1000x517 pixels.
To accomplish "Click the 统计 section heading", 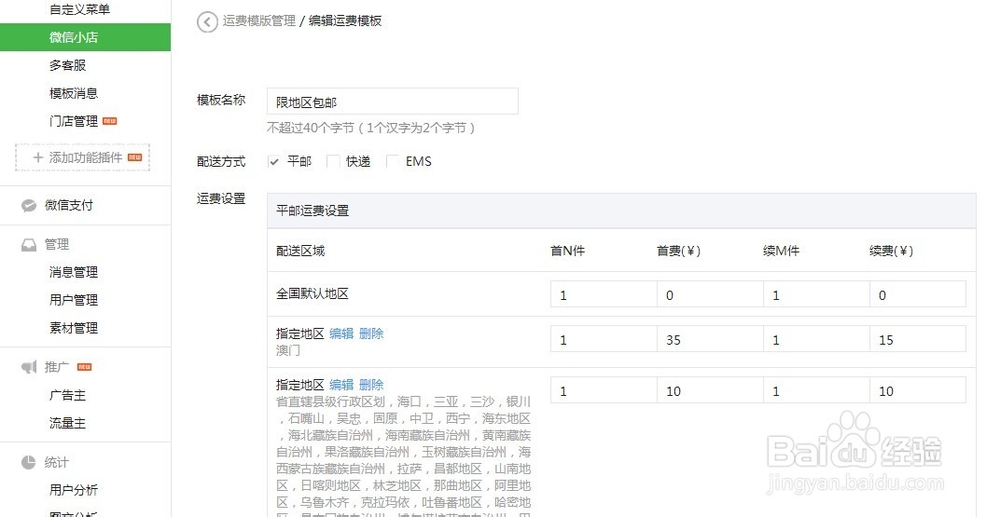I will (x=57, y=462).
